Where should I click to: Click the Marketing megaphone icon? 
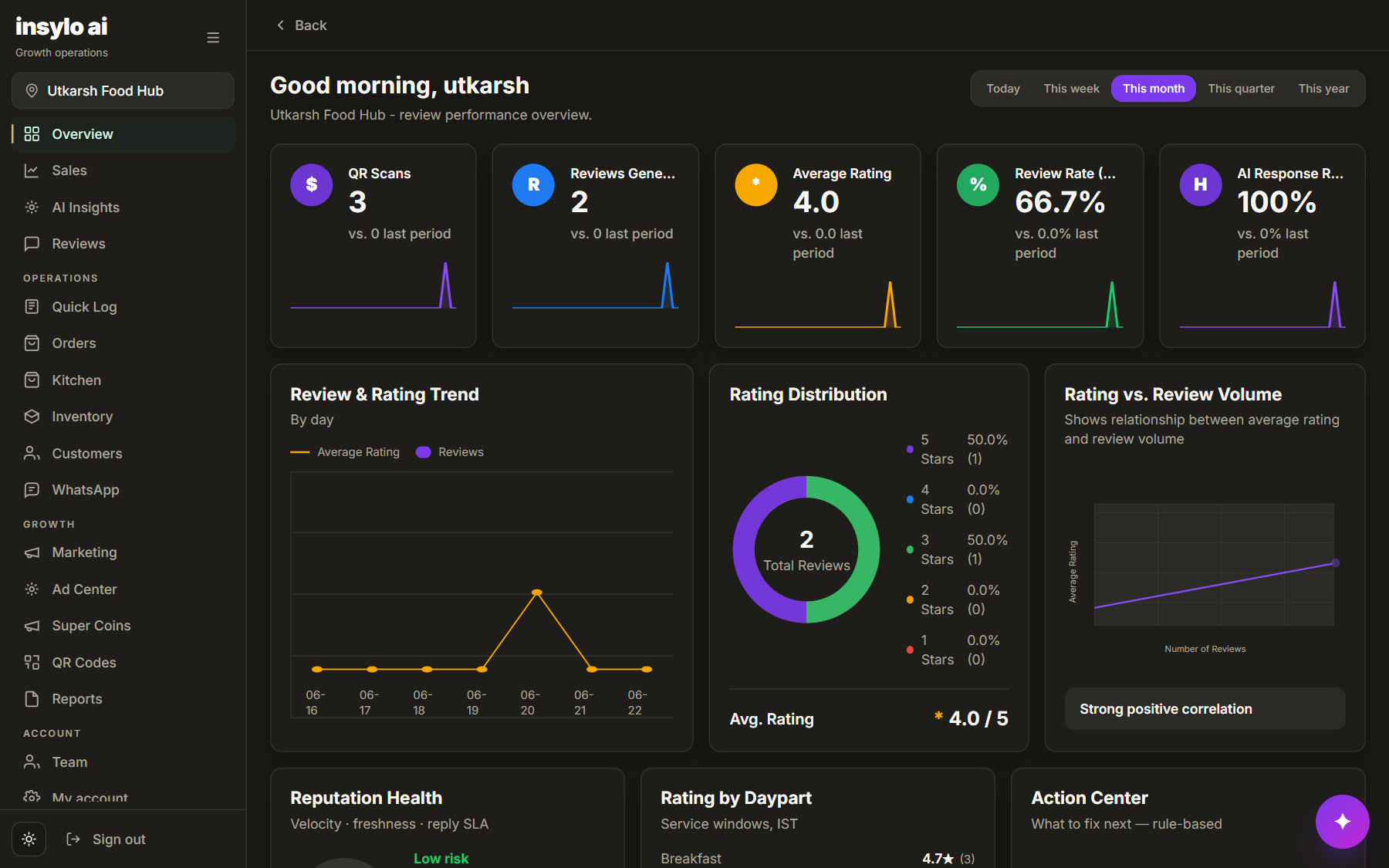pos(32,552)
